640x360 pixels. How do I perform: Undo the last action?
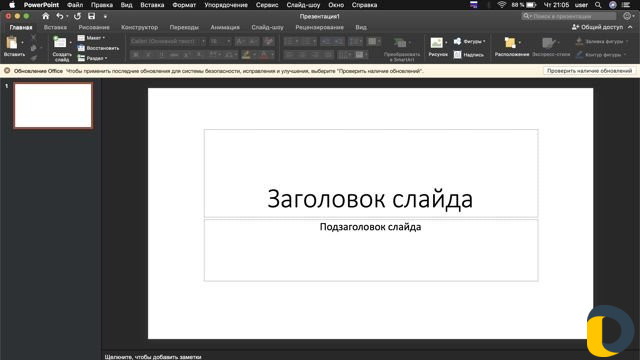coord(60,16)
